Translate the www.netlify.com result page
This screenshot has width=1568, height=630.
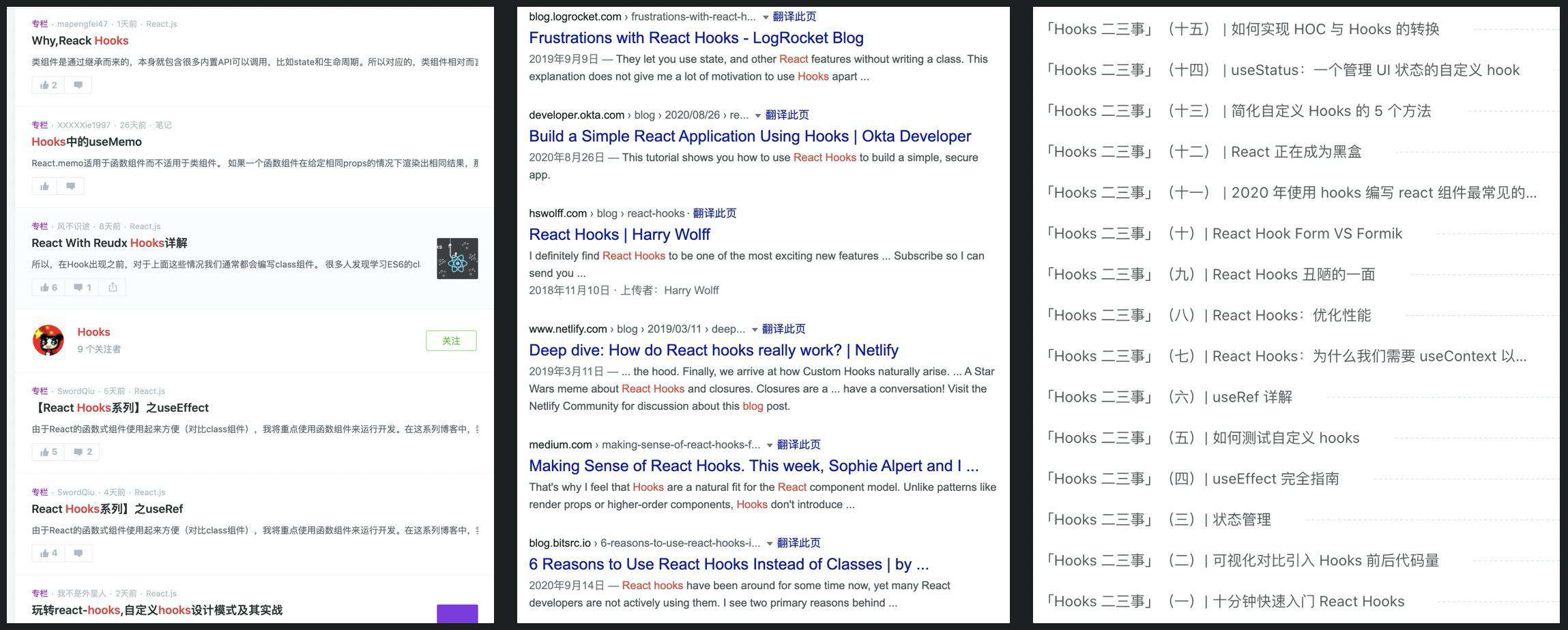pos(783,329)
